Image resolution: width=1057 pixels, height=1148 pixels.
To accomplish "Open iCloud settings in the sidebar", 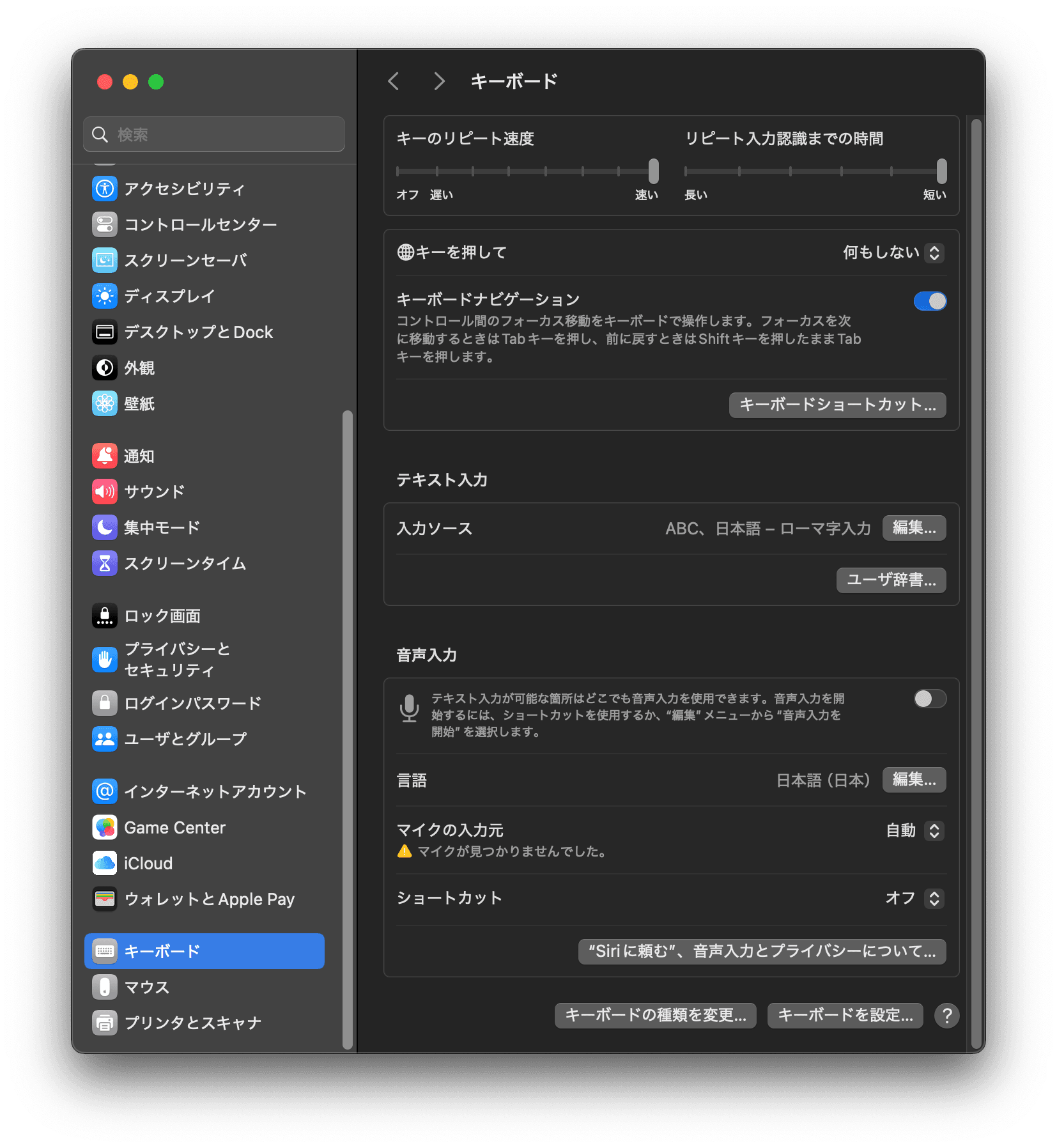I will pos(147,863).
